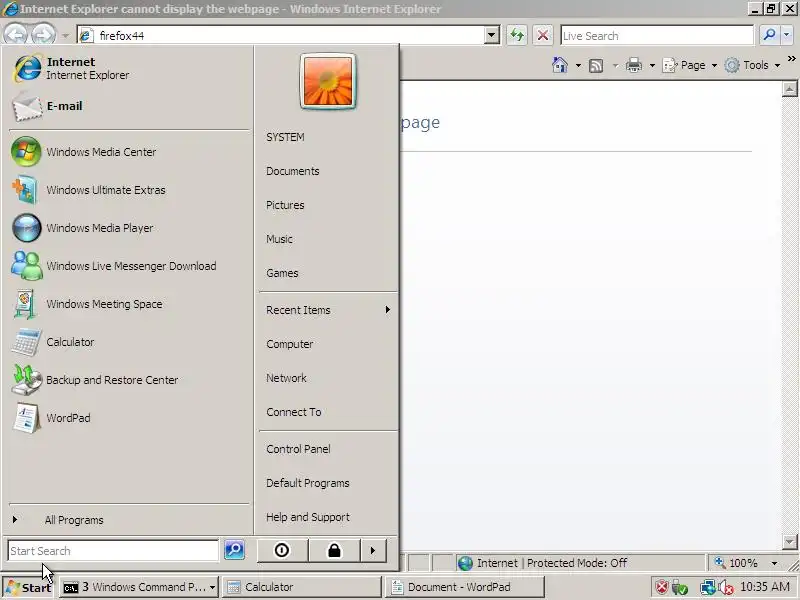Open Calculator from Start menu list
Screen dimensions: 800x600
coord(128,342)
